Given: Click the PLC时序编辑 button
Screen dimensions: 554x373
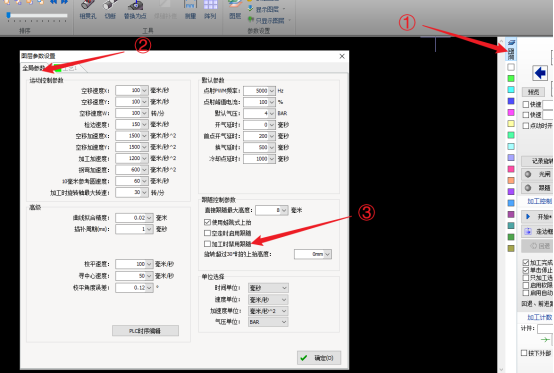Looking at the screenshot, I should tap(145, 331).
